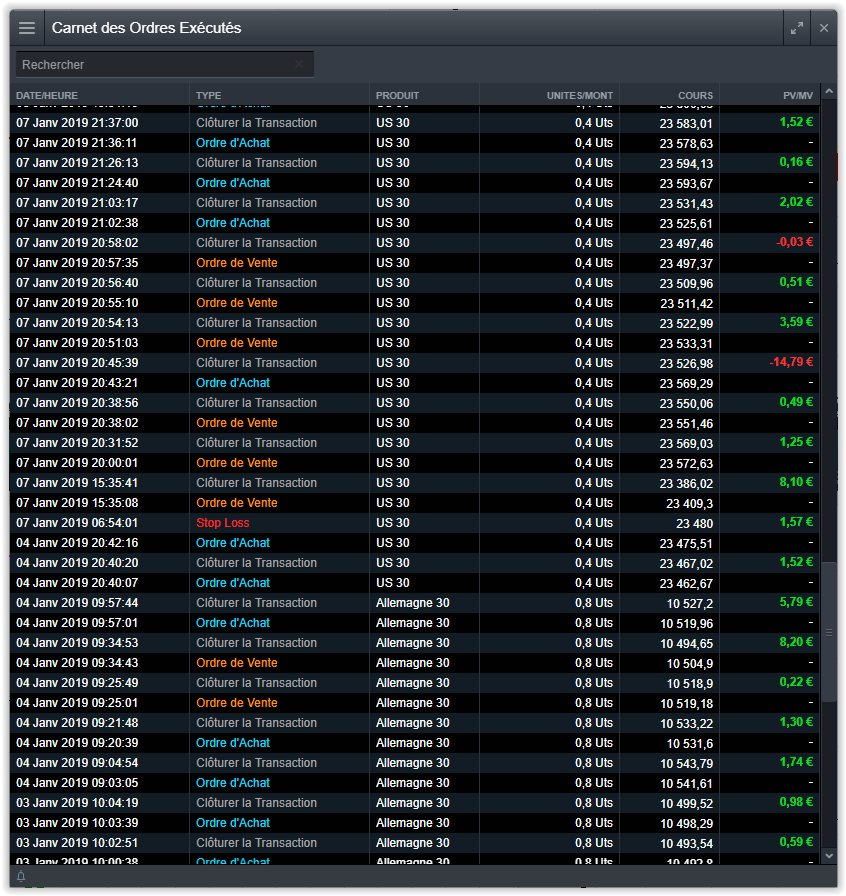The height and width of the screenshot is (896, 846).
Task: Select the Clôturer la Transaction at 10:04:19
Action: click(x=256, y=803)
